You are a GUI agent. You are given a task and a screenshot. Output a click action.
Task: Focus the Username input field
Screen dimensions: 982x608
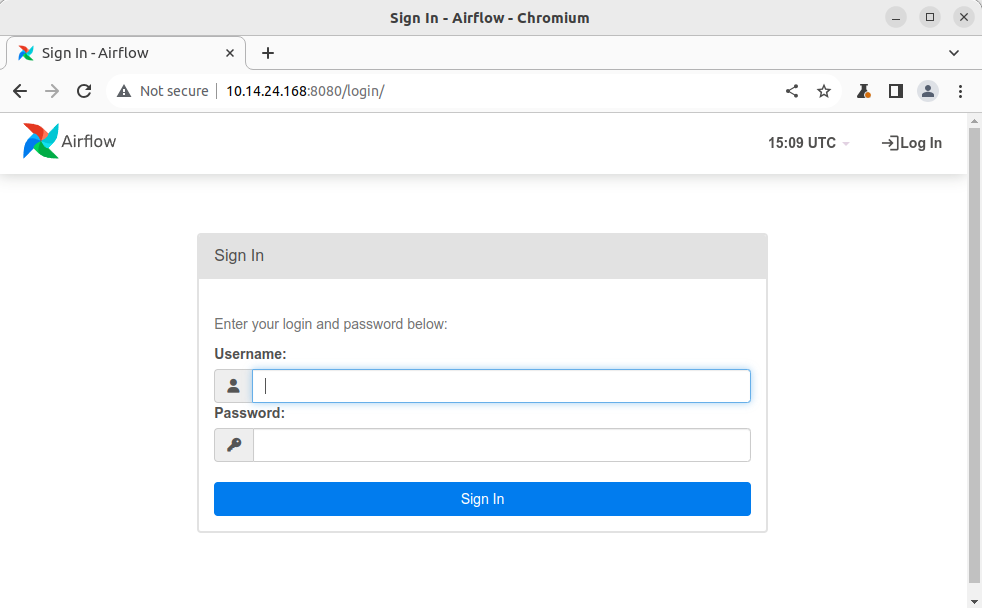coord(501,386)
